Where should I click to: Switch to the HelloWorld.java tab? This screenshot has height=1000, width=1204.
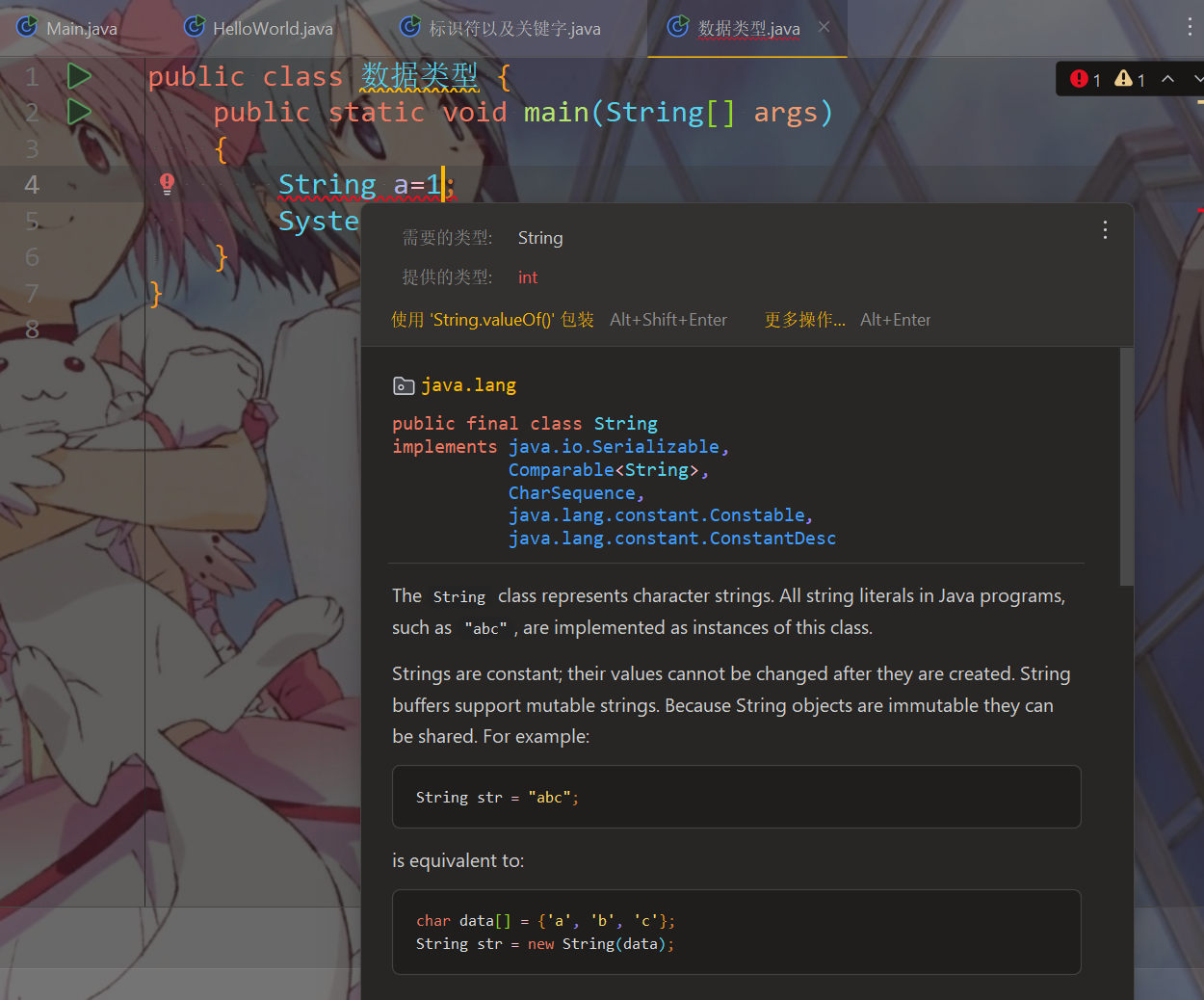(x=259, y=28)
